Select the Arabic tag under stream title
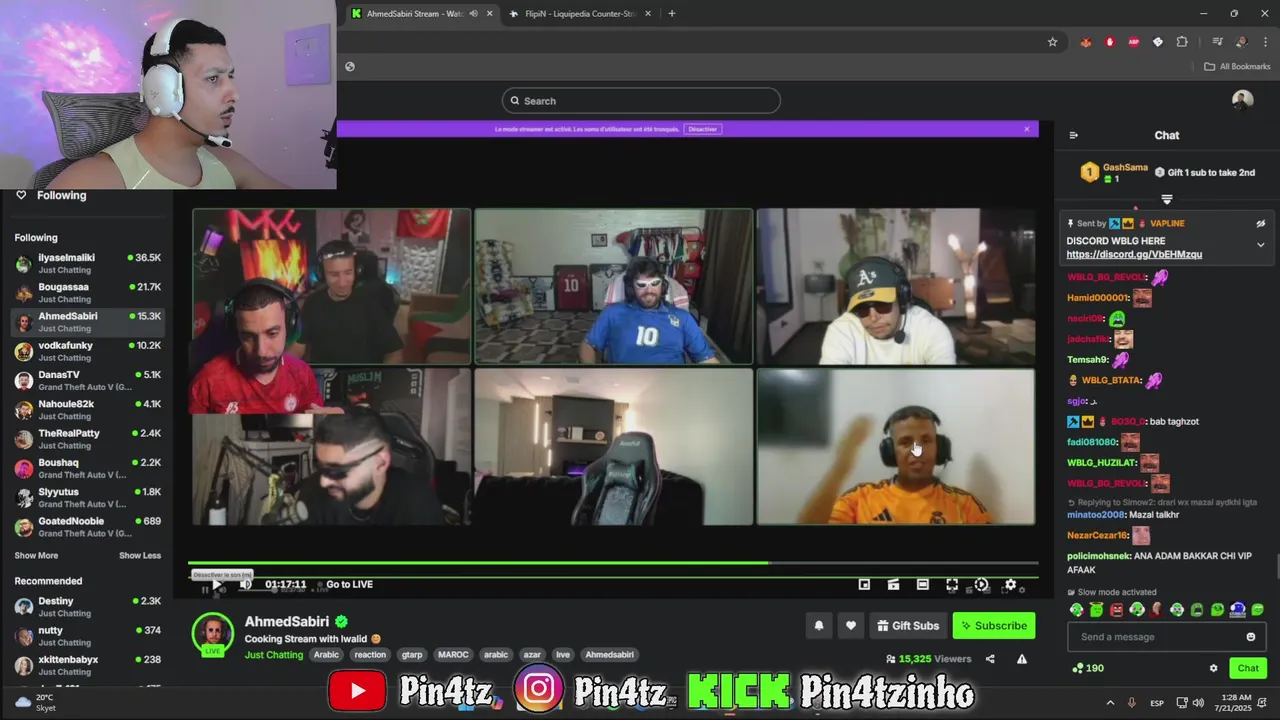 326,655
